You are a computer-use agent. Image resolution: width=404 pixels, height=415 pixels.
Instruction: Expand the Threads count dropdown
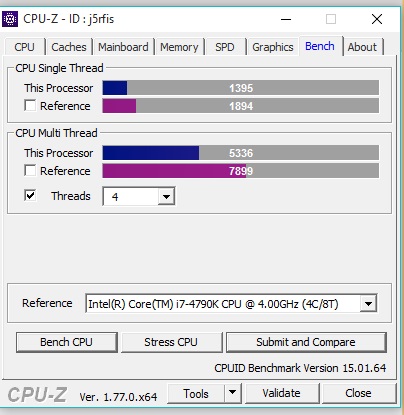tap(166, 197)
